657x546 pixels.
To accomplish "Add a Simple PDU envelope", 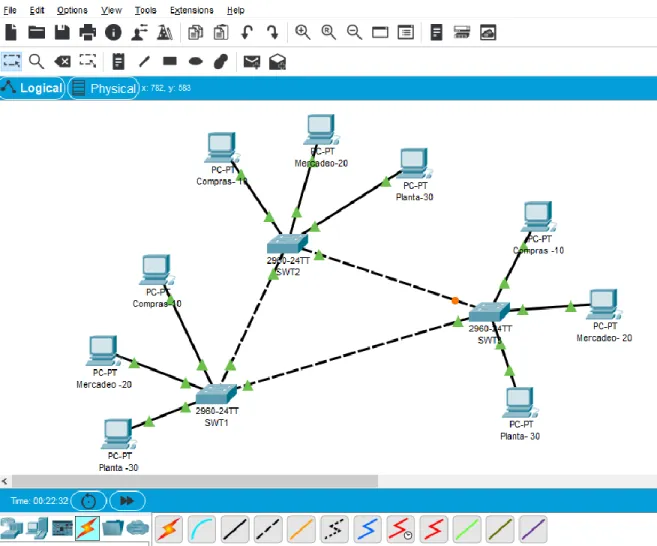I will click(x=252, y=62).
